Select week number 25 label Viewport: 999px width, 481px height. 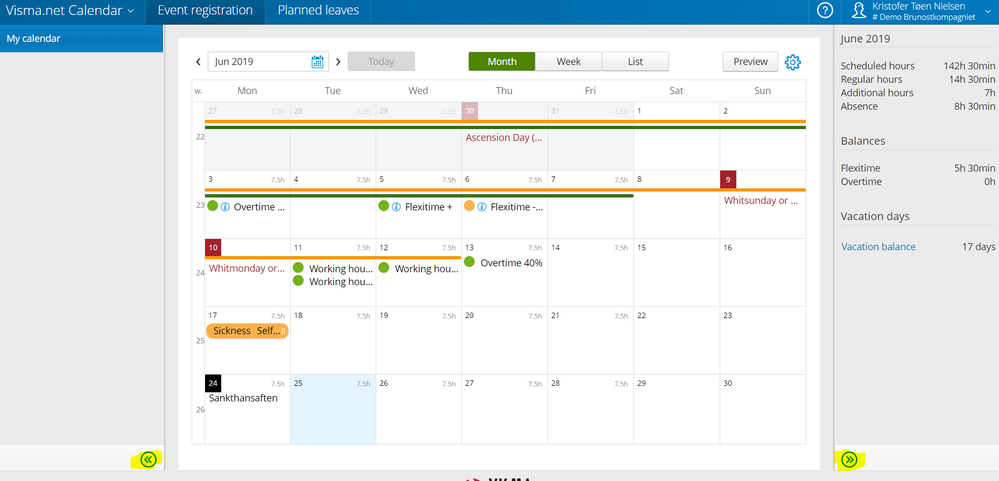[199, 341]
